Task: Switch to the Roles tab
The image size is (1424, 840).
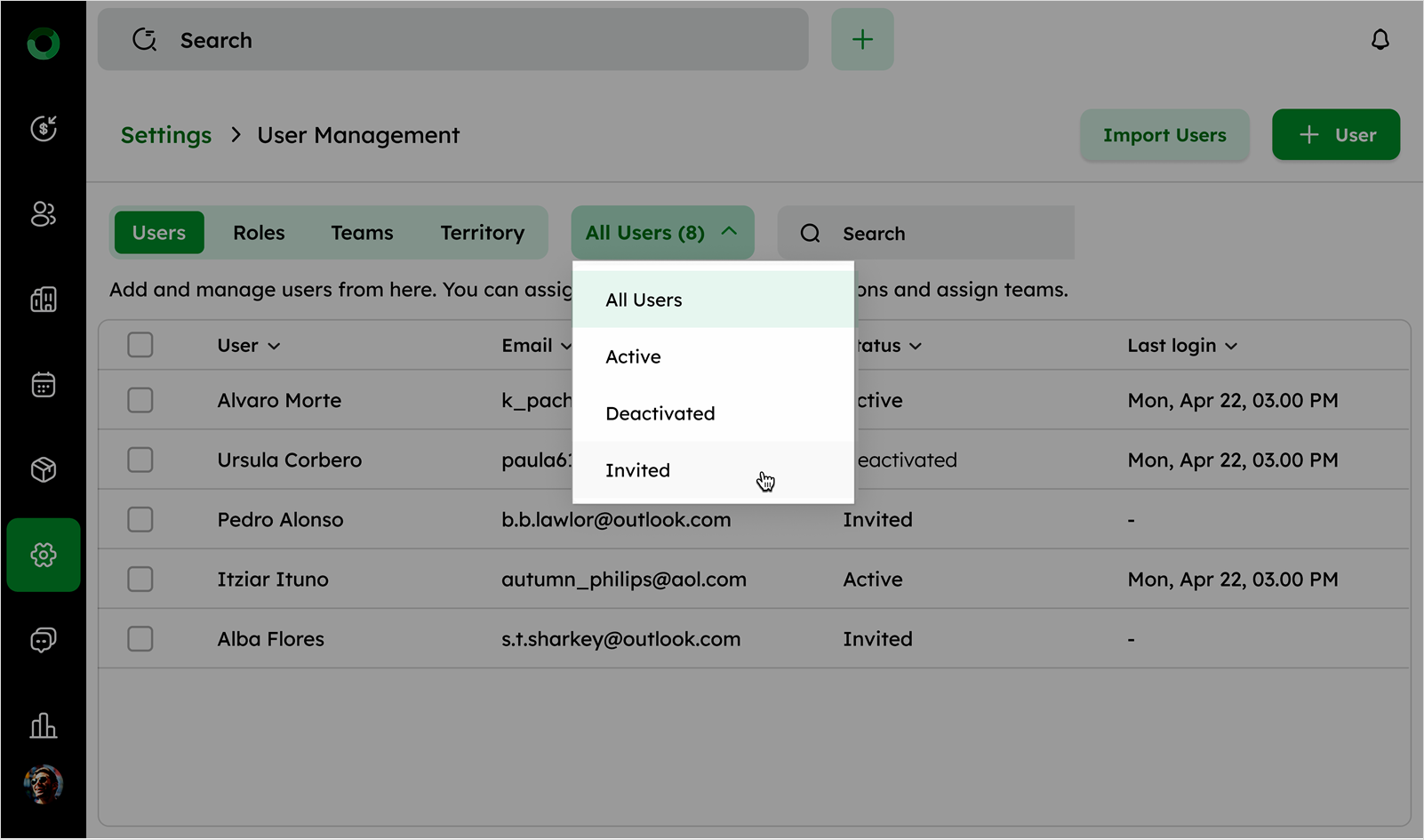Action: coord(259,233)
